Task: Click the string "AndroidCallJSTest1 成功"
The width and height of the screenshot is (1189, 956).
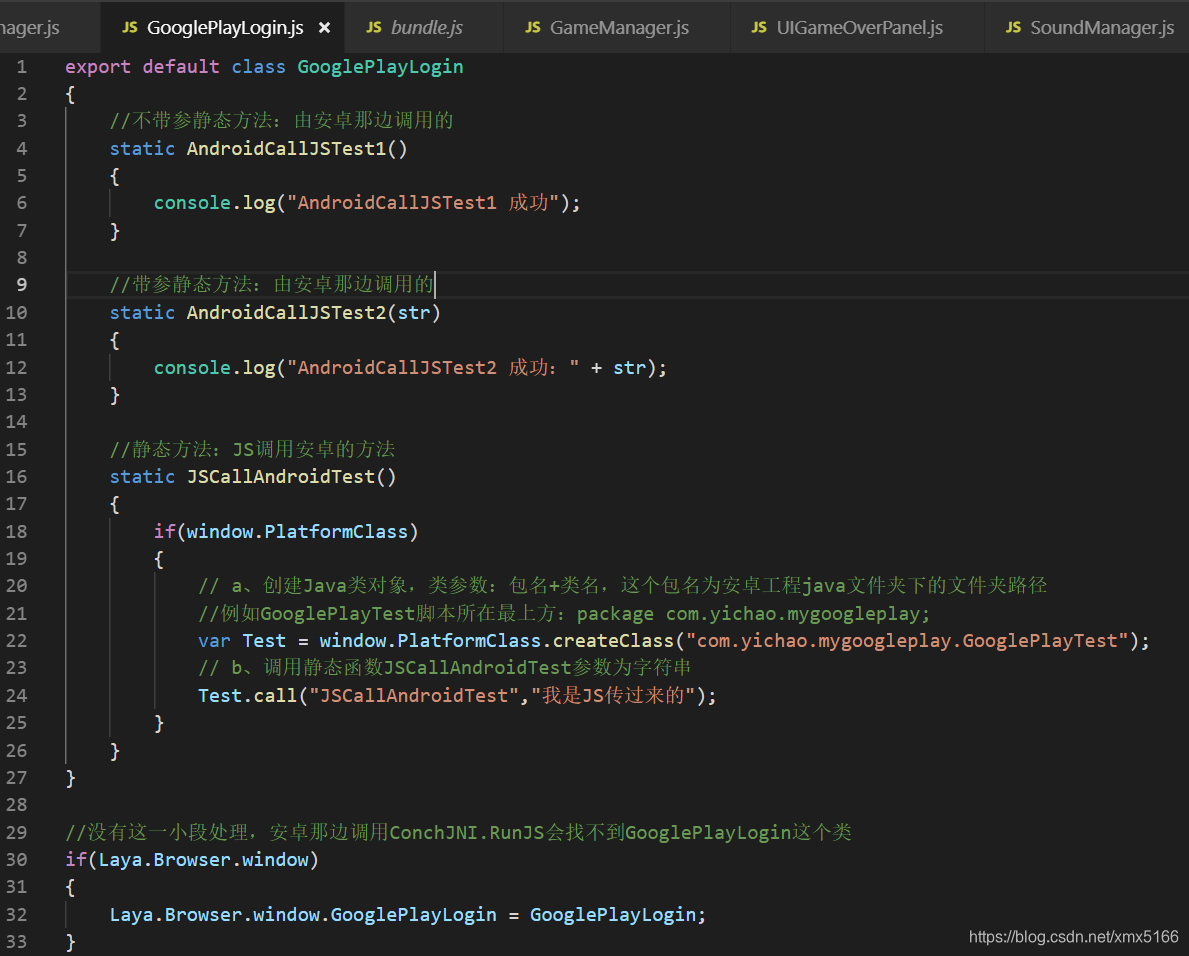Action: click(x=423, y=202)
